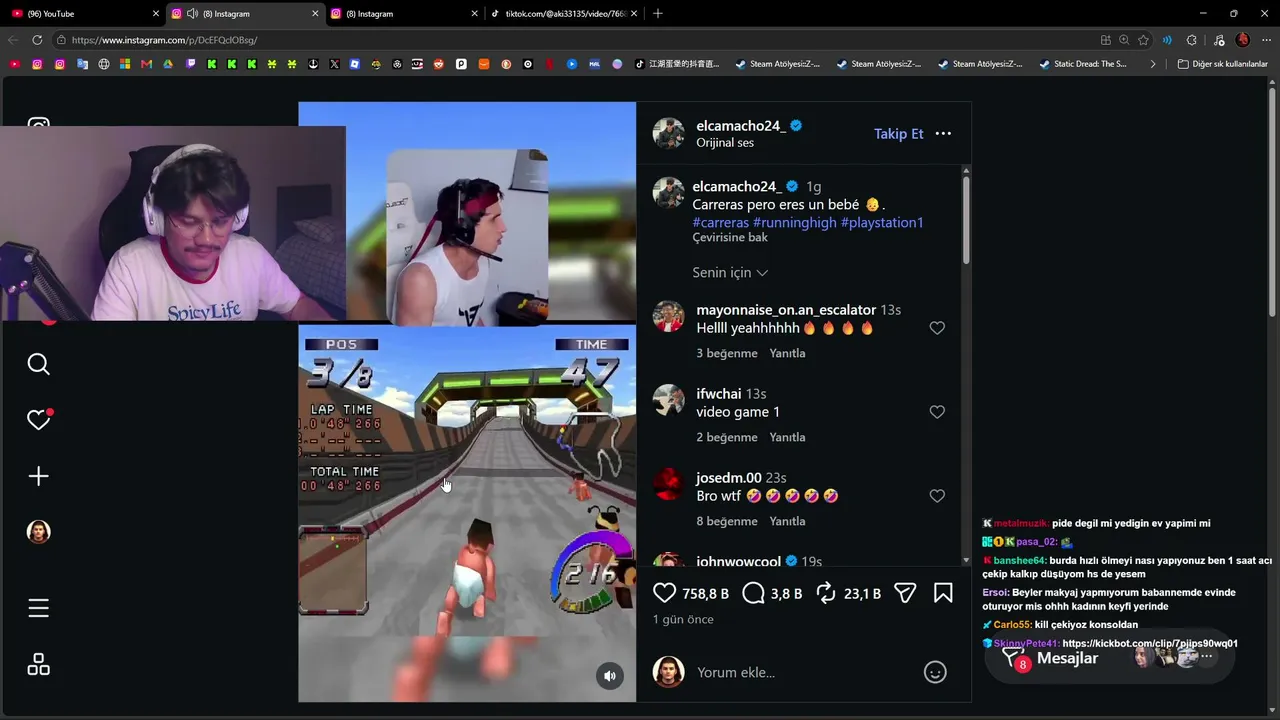This screenshot has width=1280, height=720.
Task: Open Gmail bookmark in favorites bar
Action: [x=146, y=64]
